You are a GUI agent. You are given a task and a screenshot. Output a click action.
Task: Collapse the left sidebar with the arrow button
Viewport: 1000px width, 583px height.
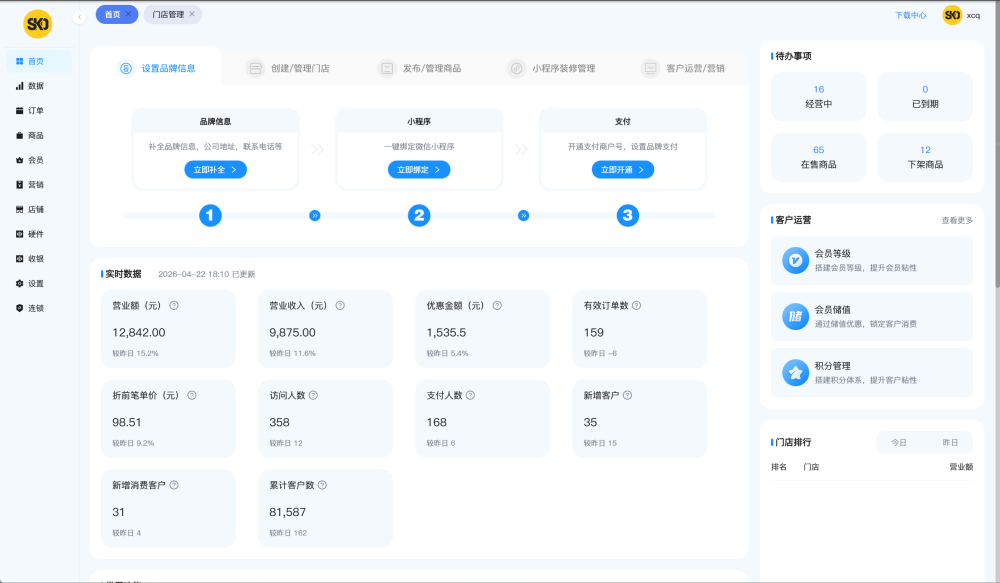(x=79, y=17)
